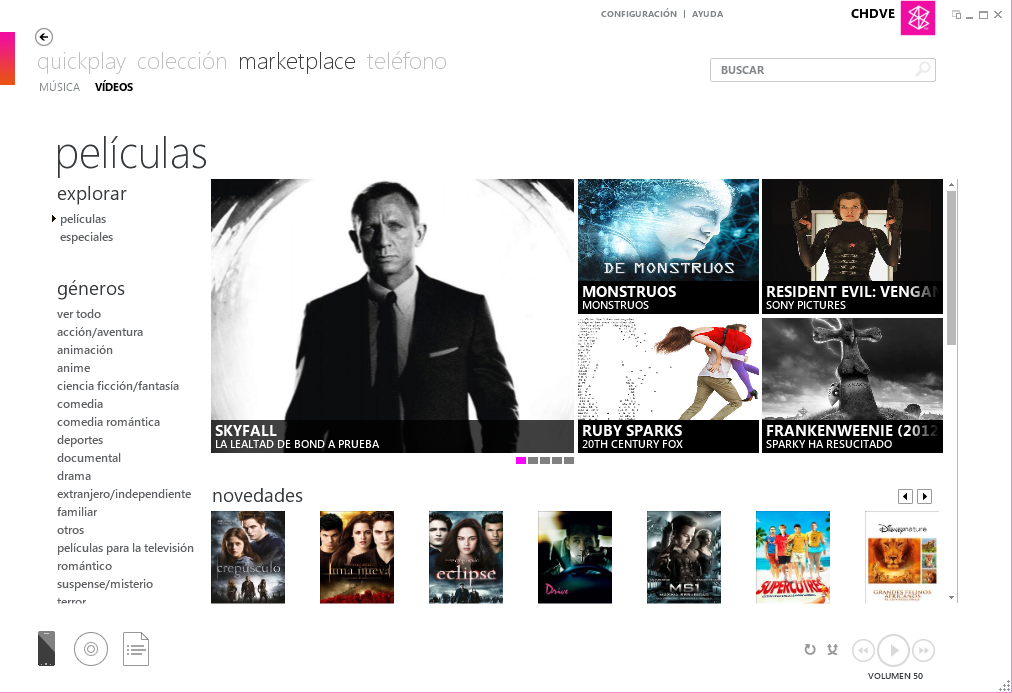This screenshot has height=693, width=1012.
Task: Browse the deportes genre
Action: [x=80, y=440]
